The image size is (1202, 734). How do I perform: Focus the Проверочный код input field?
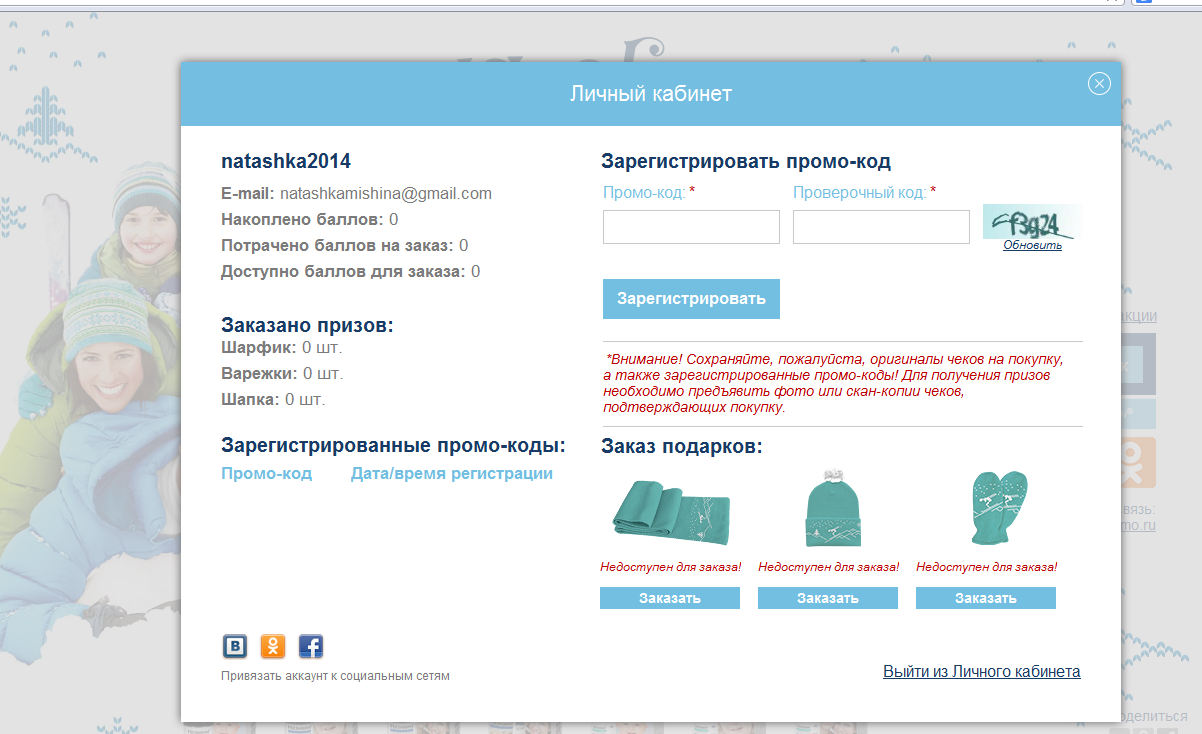click(881, 227)
